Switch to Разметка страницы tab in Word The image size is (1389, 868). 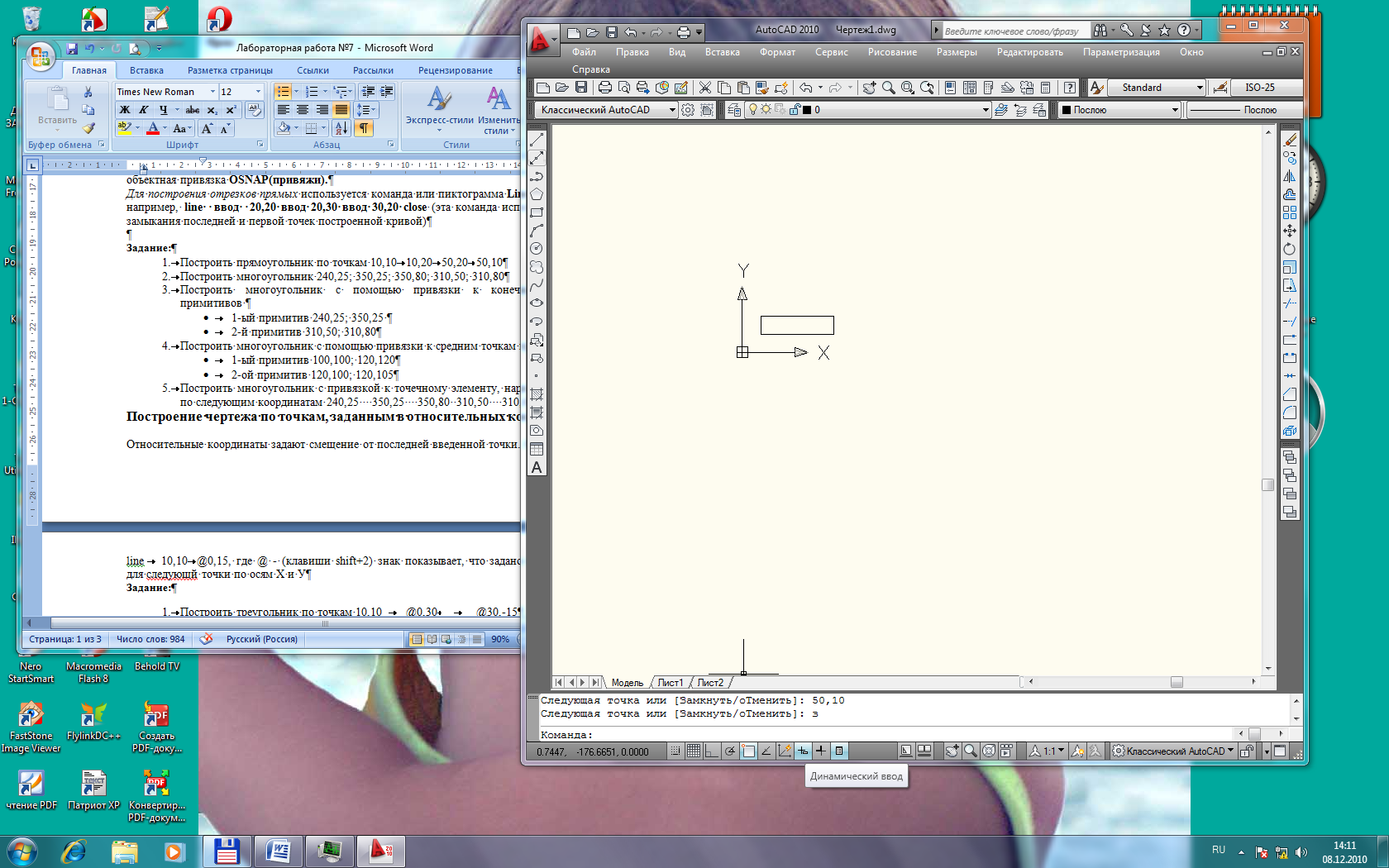pyautogui.click(x=230, y=70)
